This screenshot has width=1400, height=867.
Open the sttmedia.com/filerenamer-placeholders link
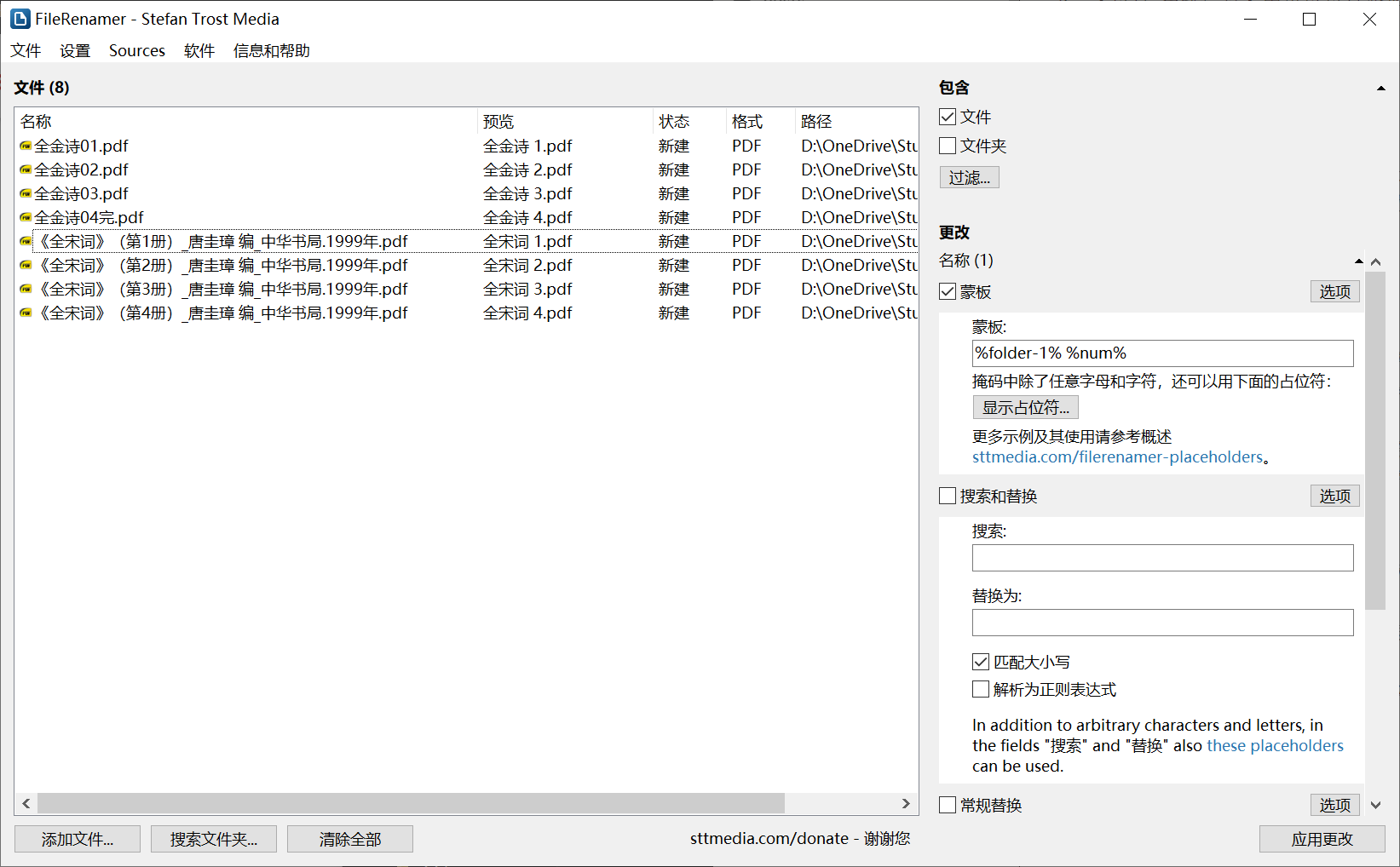pos(1117,457)
